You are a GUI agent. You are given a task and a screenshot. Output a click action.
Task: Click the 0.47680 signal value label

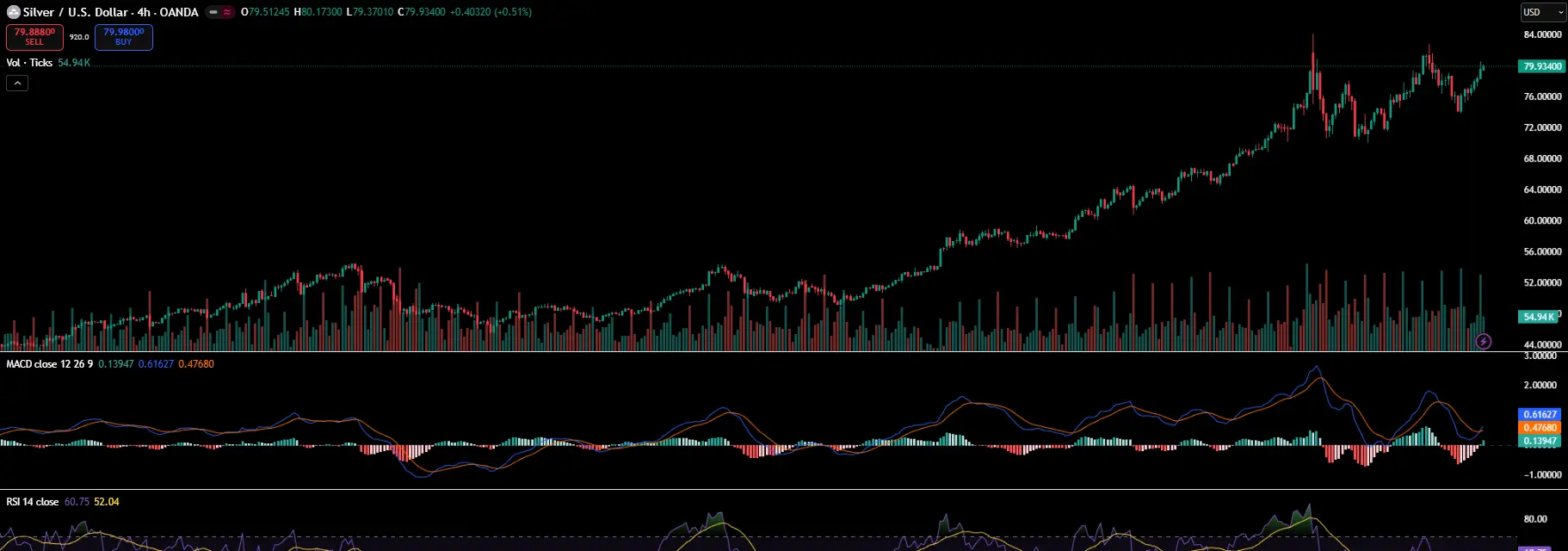[x=1540, y=427]
